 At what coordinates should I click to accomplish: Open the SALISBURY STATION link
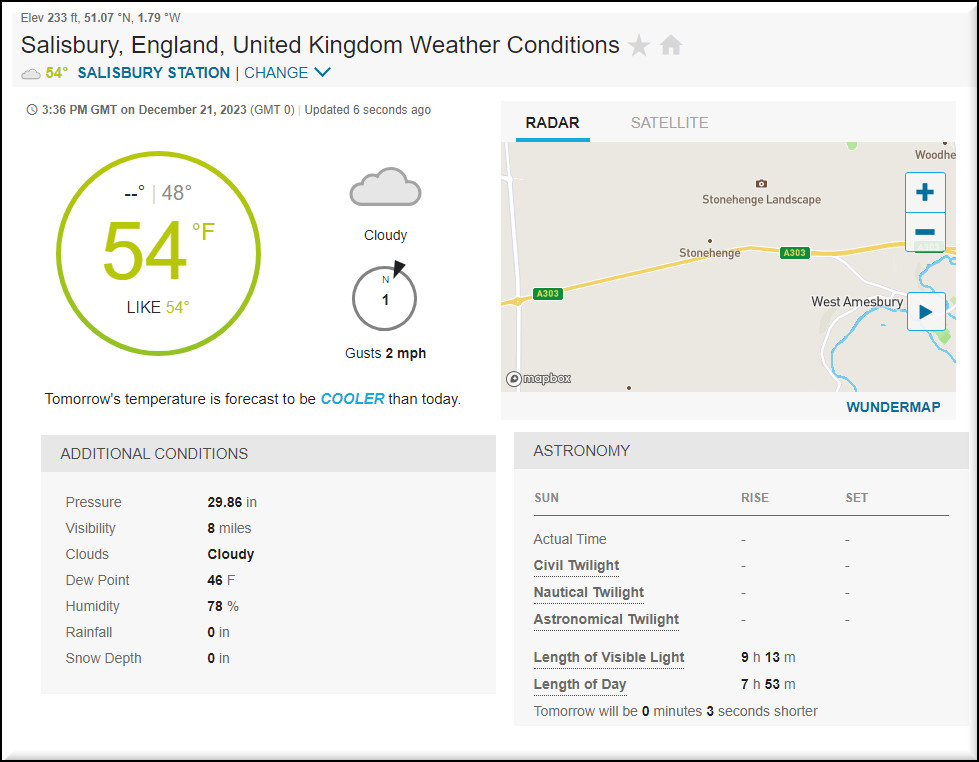tap(153, 73)
